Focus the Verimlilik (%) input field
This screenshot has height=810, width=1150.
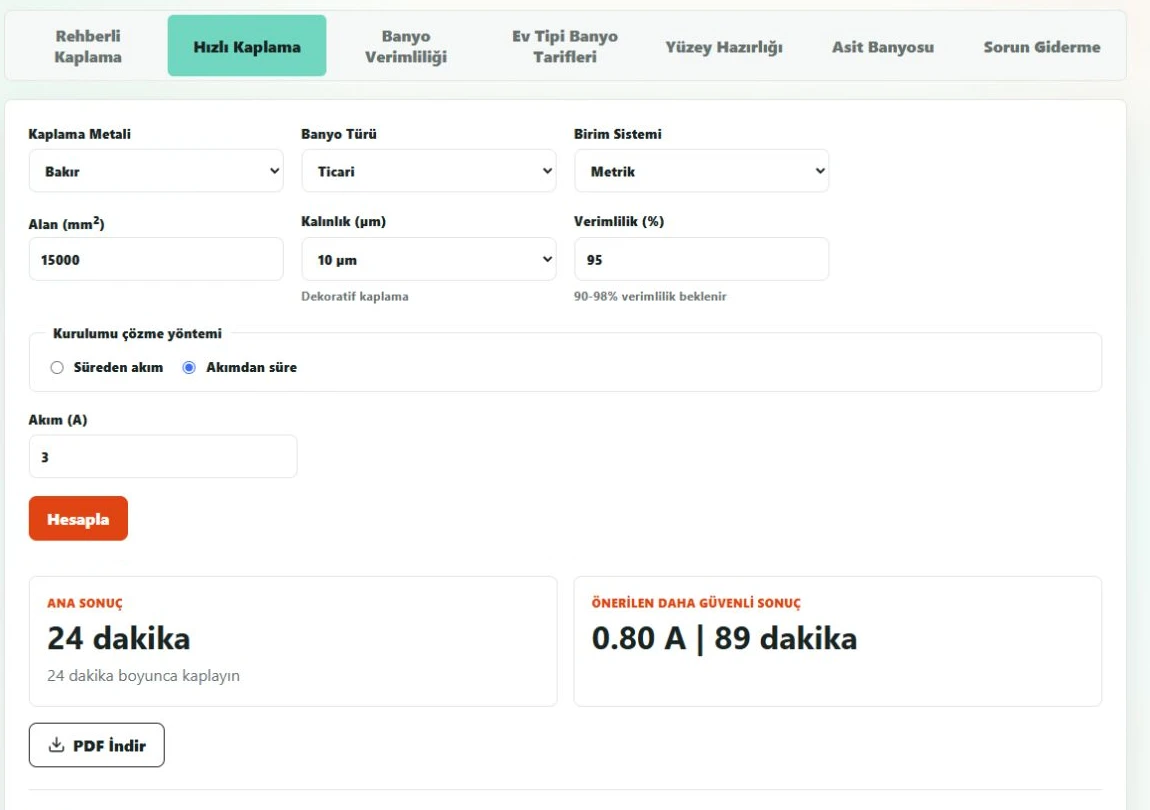[702, 259]
